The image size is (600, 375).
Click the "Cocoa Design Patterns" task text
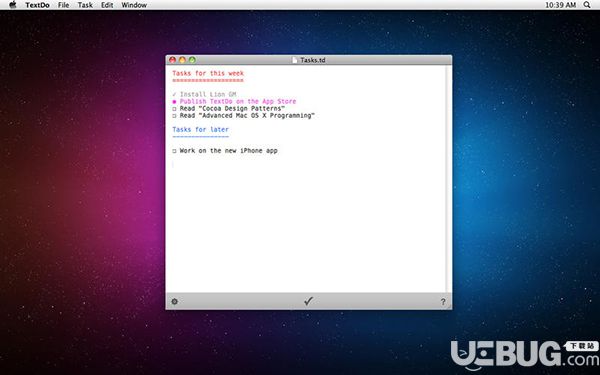(232, 109)
